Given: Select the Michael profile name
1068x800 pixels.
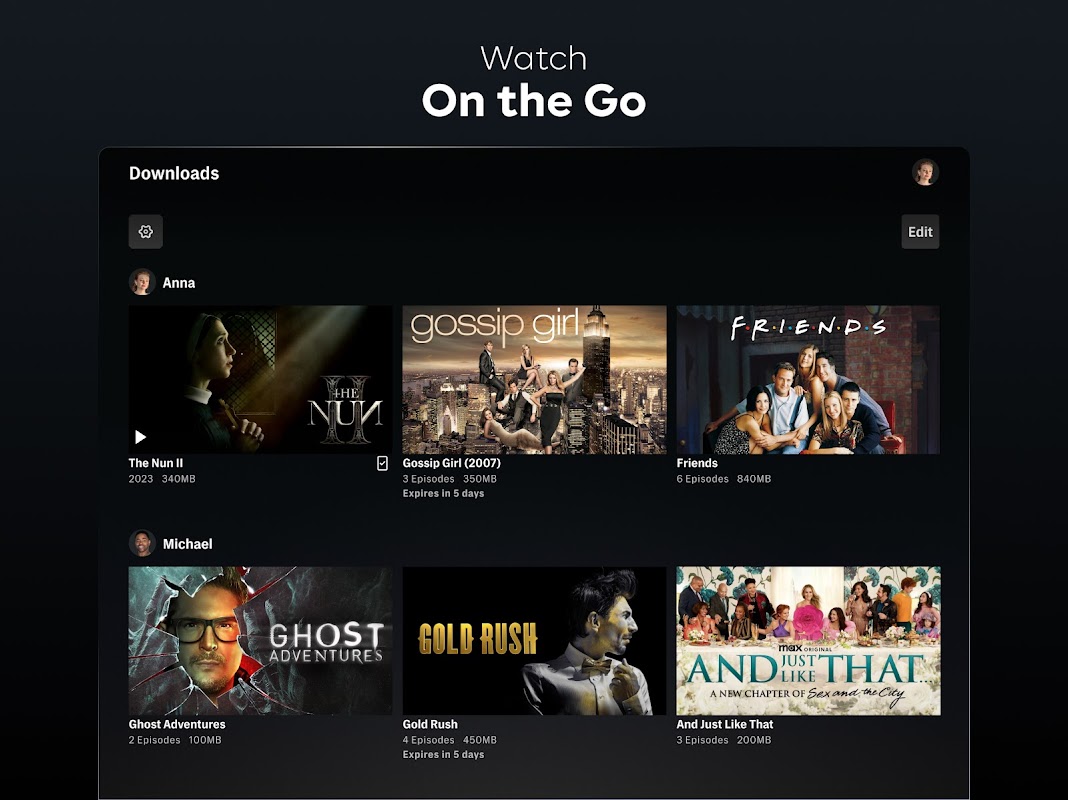Looking at the screenshot, I should [x=187, y=544].
